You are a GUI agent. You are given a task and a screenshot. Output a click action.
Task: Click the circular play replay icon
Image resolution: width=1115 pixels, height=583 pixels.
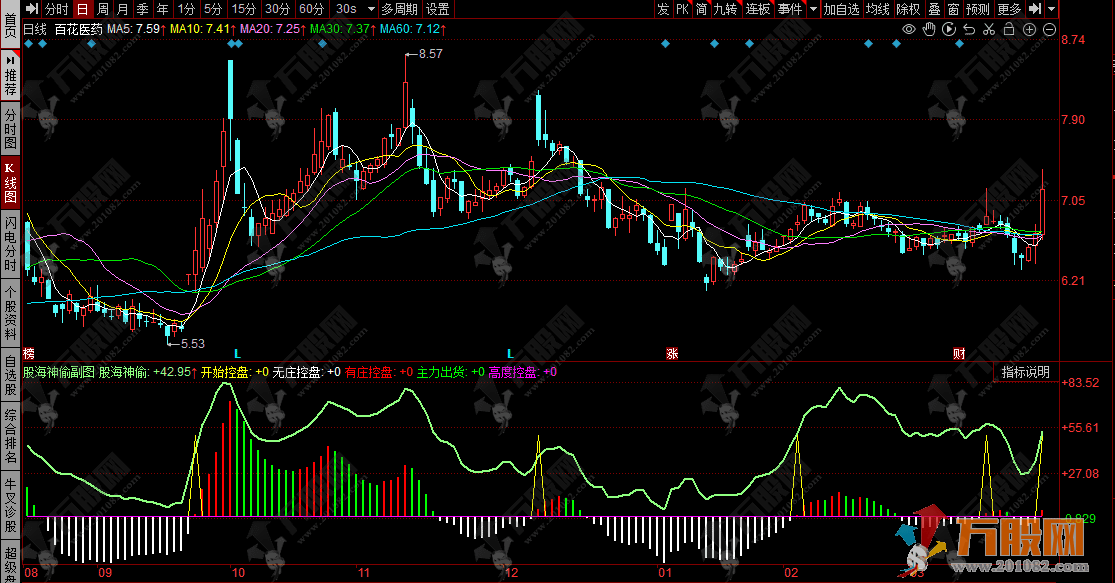pyautogui.click(x=949, y=29)
